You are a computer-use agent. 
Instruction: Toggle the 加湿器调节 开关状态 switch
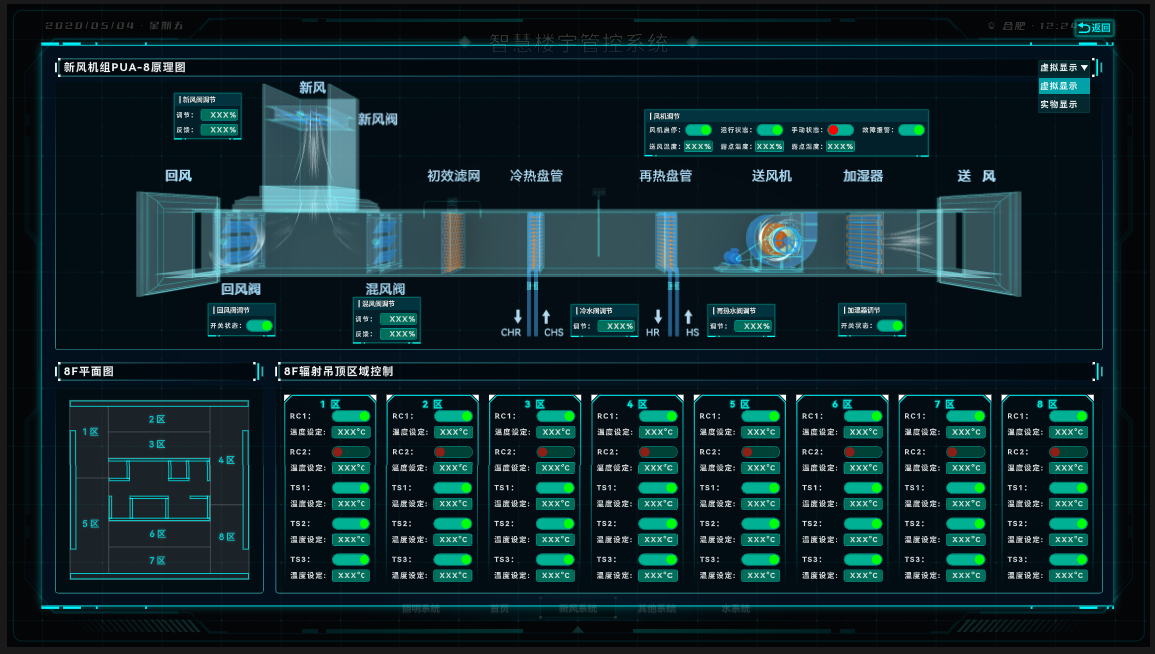pyautogui.click(x=890, y=326)
